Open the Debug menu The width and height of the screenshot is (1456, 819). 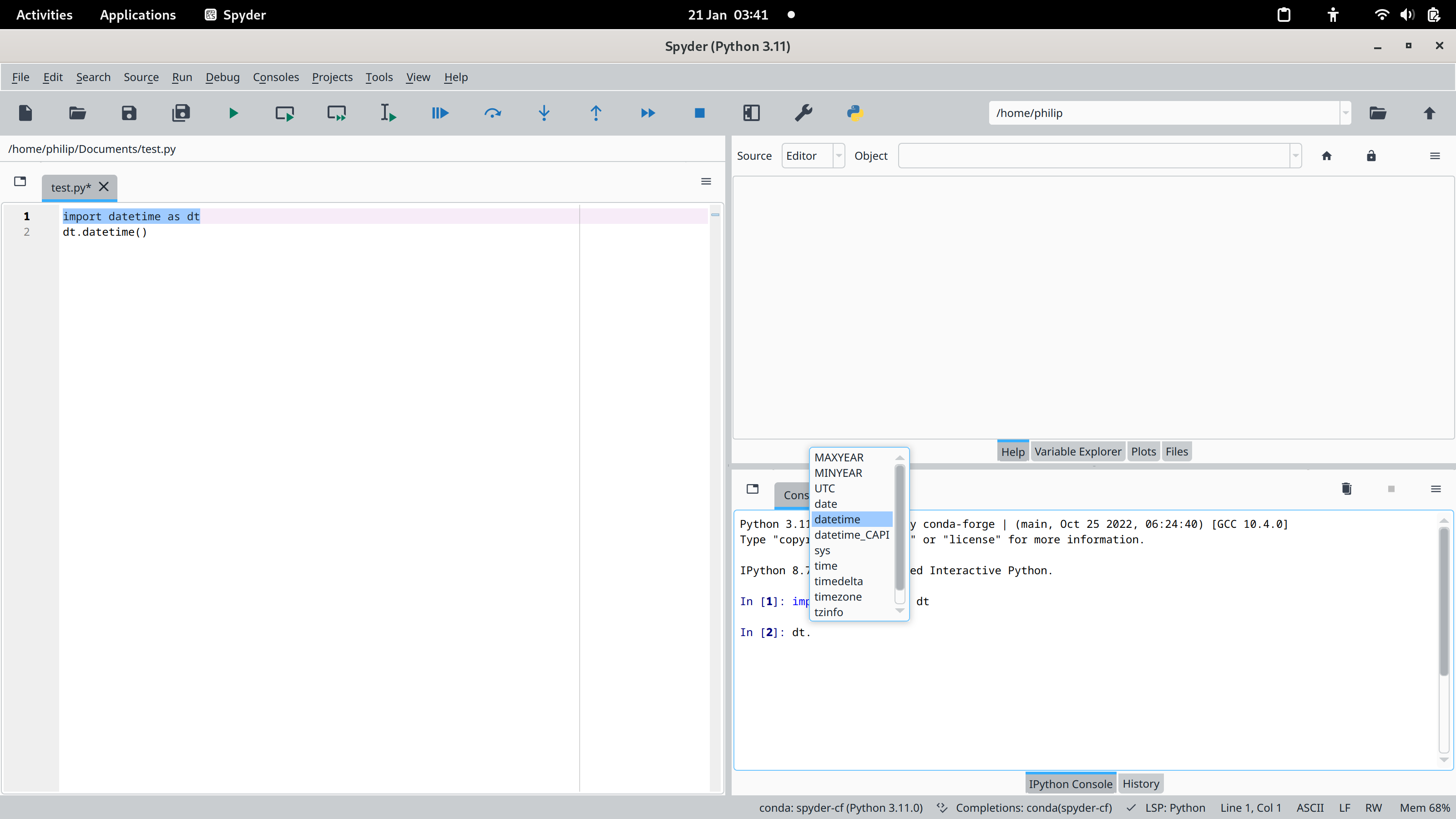pos(222,76)
